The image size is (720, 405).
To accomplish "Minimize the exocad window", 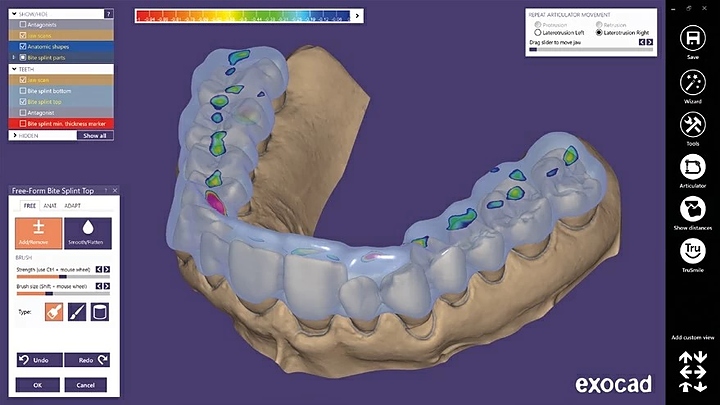I will pos(673,8).
